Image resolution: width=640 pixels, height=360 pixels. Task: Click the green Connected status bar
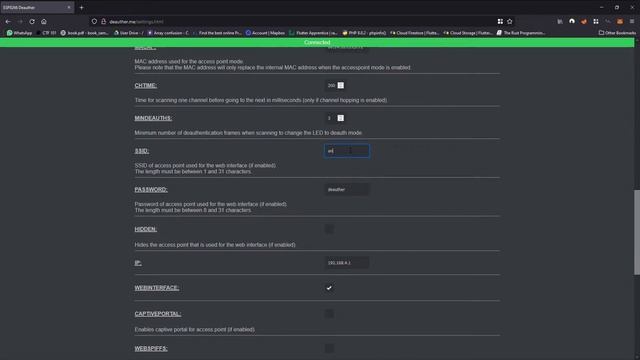pyautogui.click(x=317, y=42)
